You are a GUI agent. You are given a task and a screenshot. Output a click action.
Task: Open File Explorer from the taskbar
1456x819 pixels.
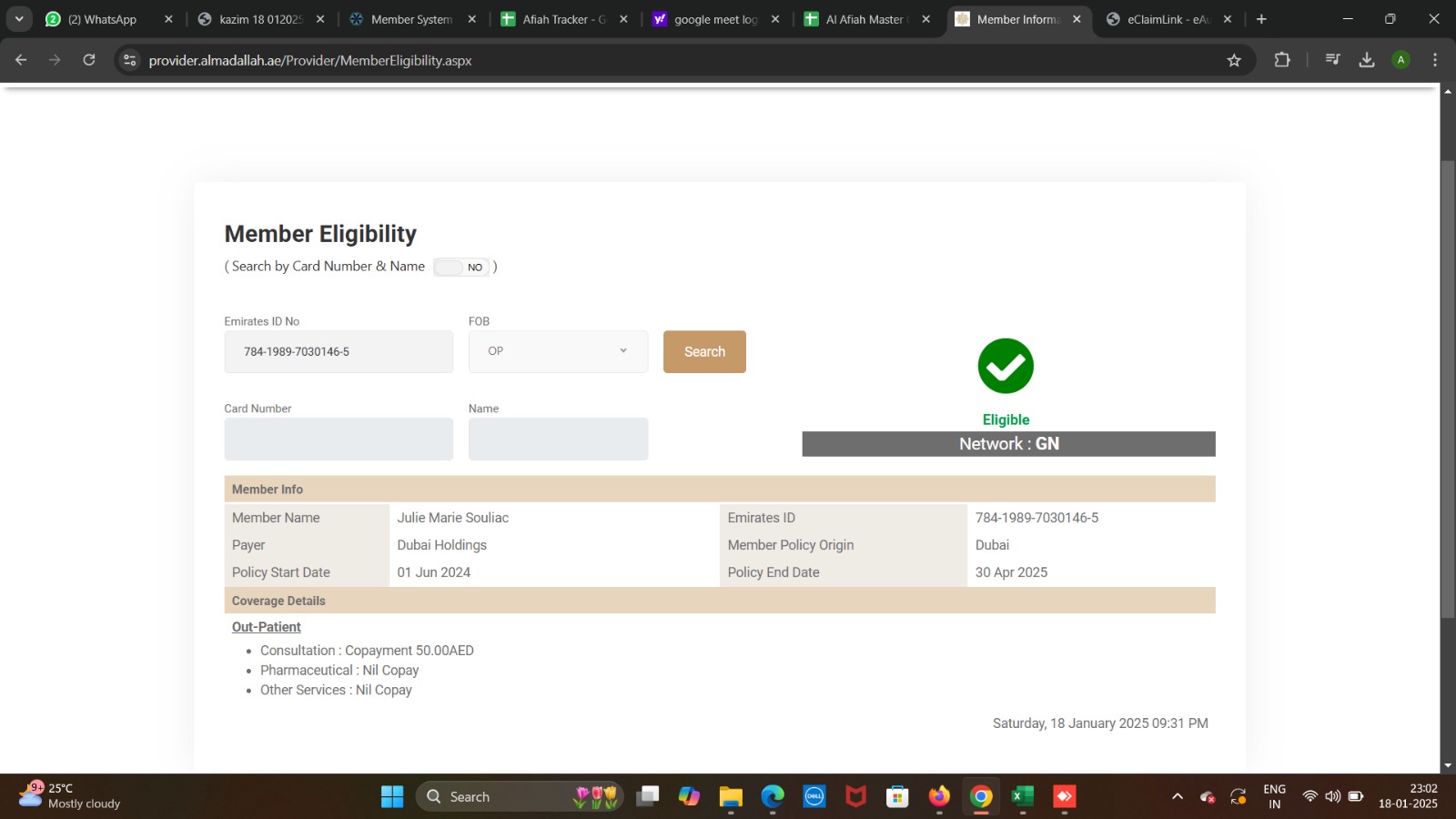(731, 796)
